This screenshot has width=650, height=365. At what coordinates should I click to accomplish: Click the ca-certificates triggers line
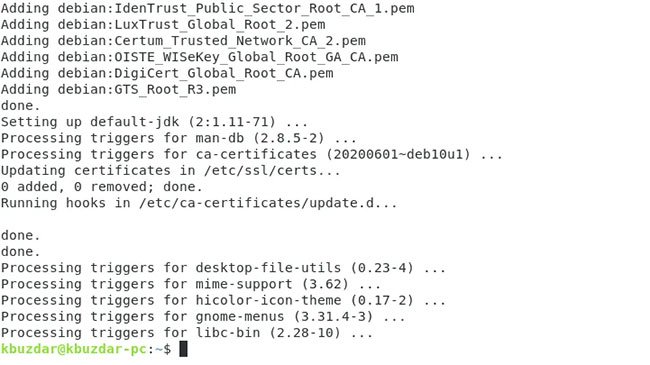(252, 154)
